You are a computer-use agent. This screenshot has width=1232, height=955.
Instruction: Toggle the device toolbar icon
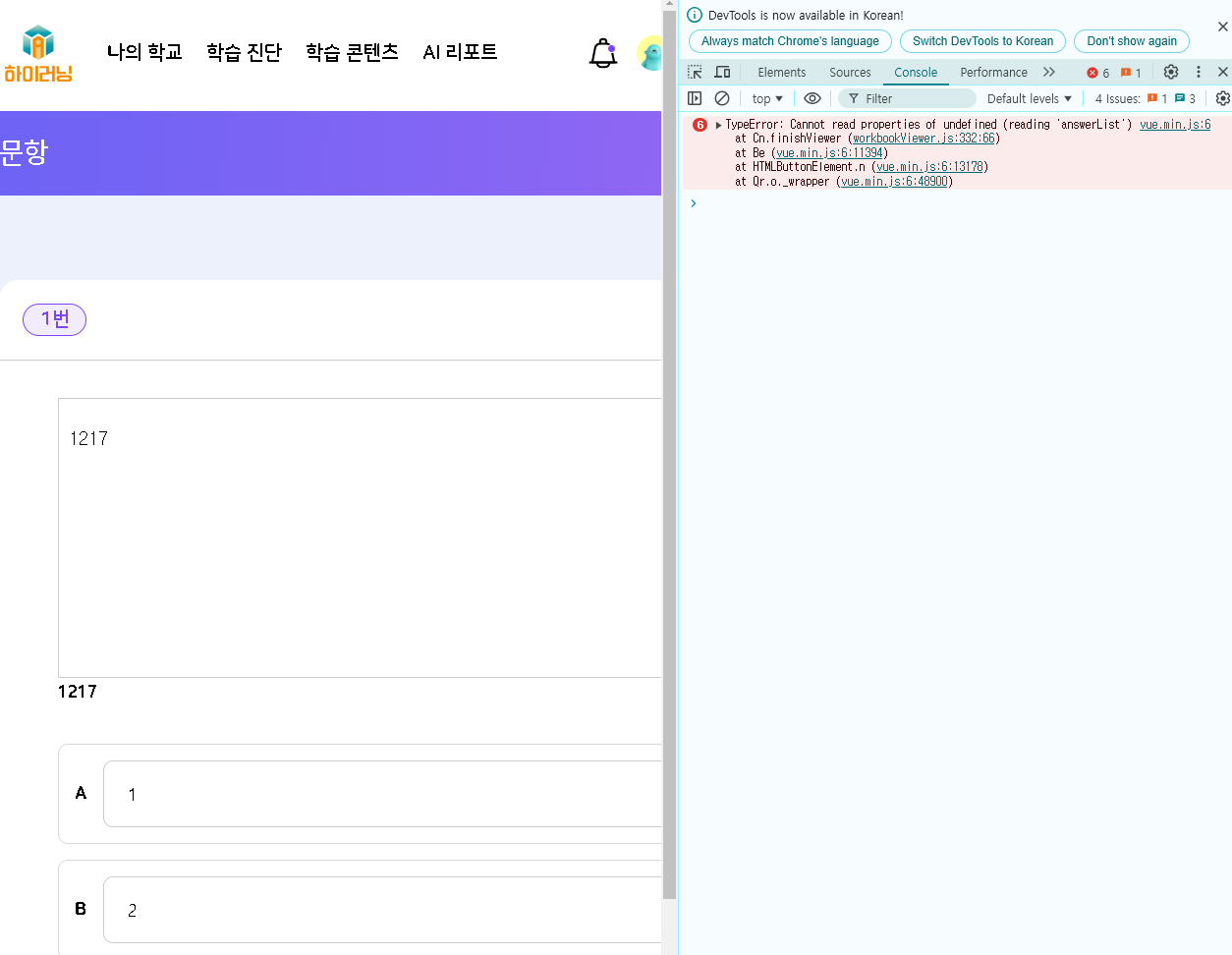point(722,72)
